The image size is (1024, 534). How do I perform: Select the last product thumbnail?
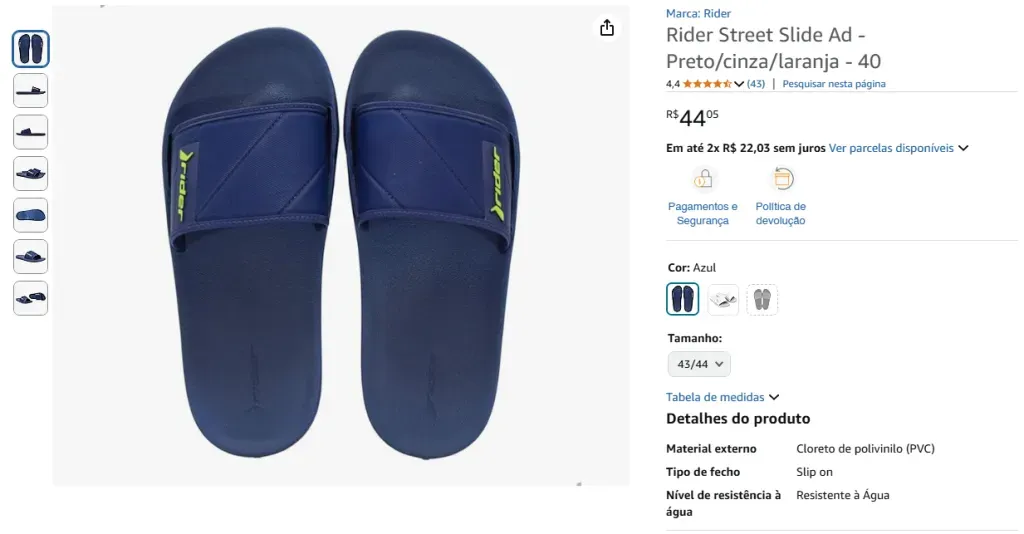(x=31, y=298)
